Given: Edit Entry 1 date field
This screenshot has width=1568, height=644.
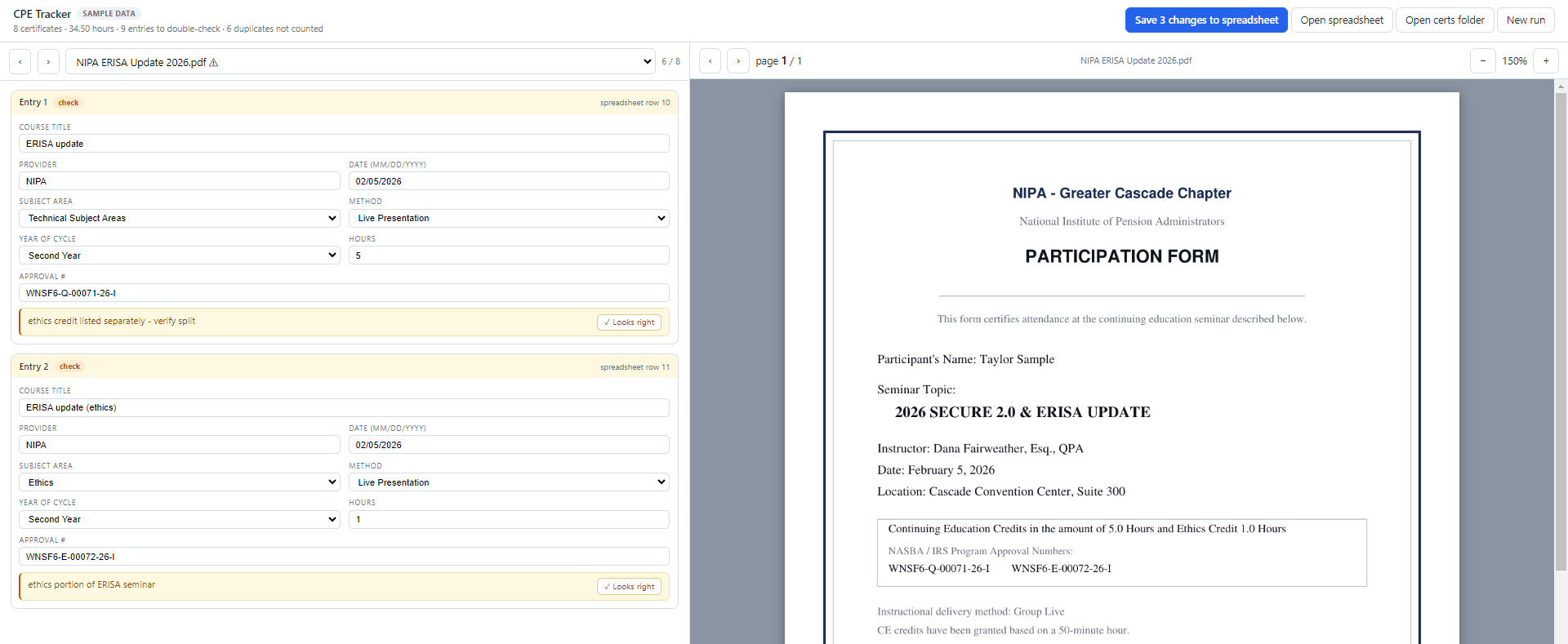Looking at the screenshot, I should coord(509,181).
